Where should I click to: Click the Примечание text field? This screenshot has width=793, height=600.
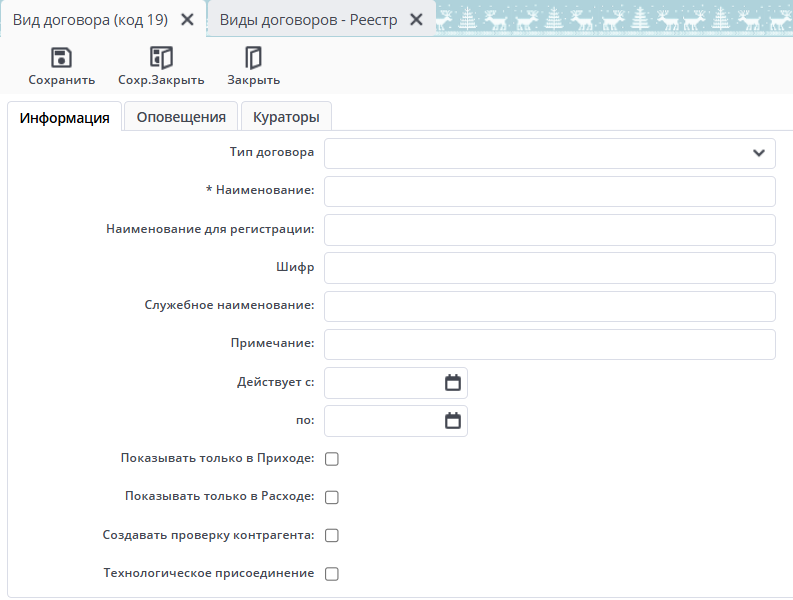(x=550, y=344)
